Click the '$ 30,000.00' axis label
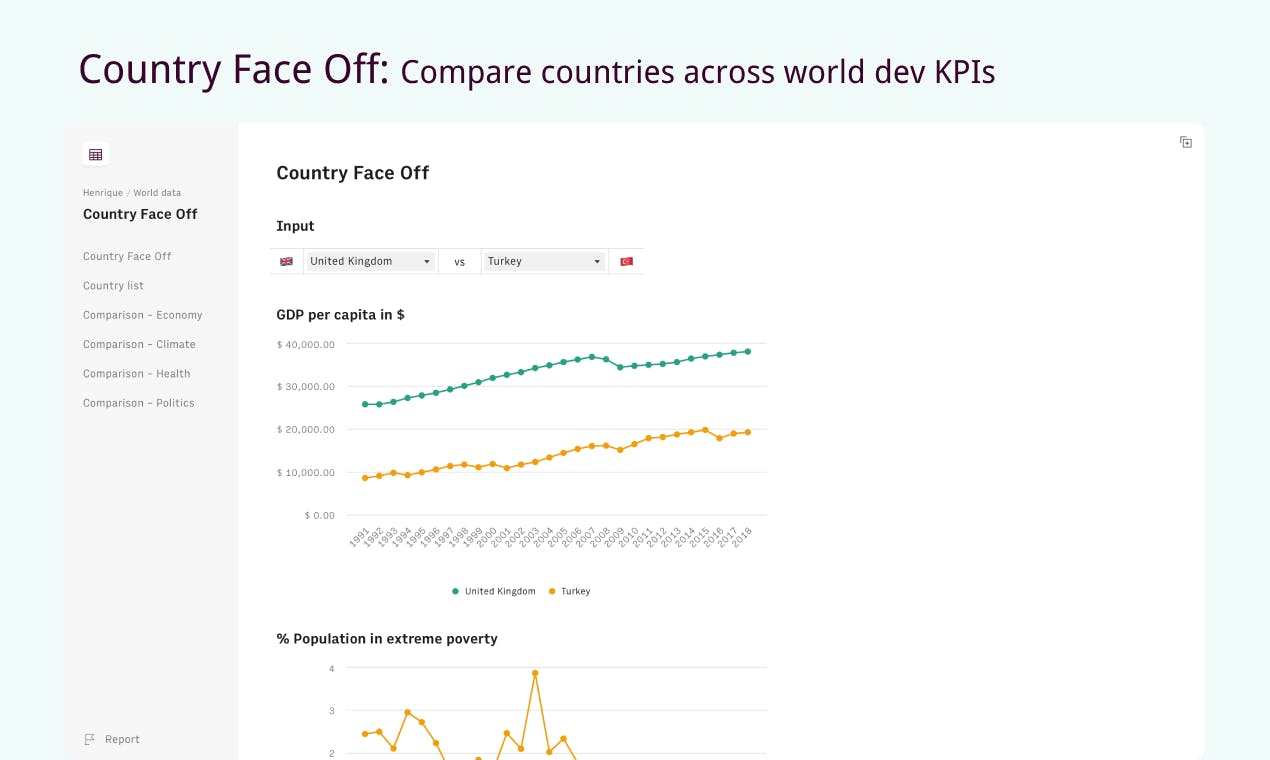This screenshot has width=1270, height=760. click(x=306, y=387)
